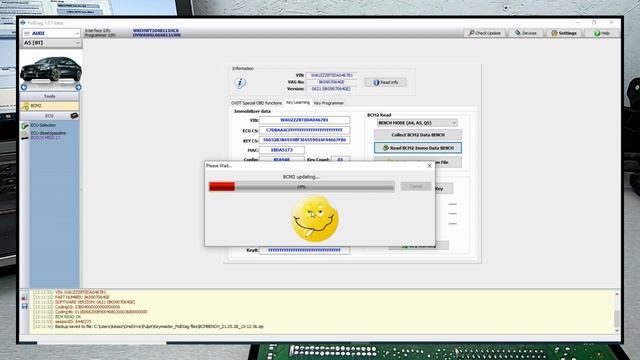Open the Tools section header
Viewport: 640px width, 360px height.
pyautogui.click(x=50, y=96)
